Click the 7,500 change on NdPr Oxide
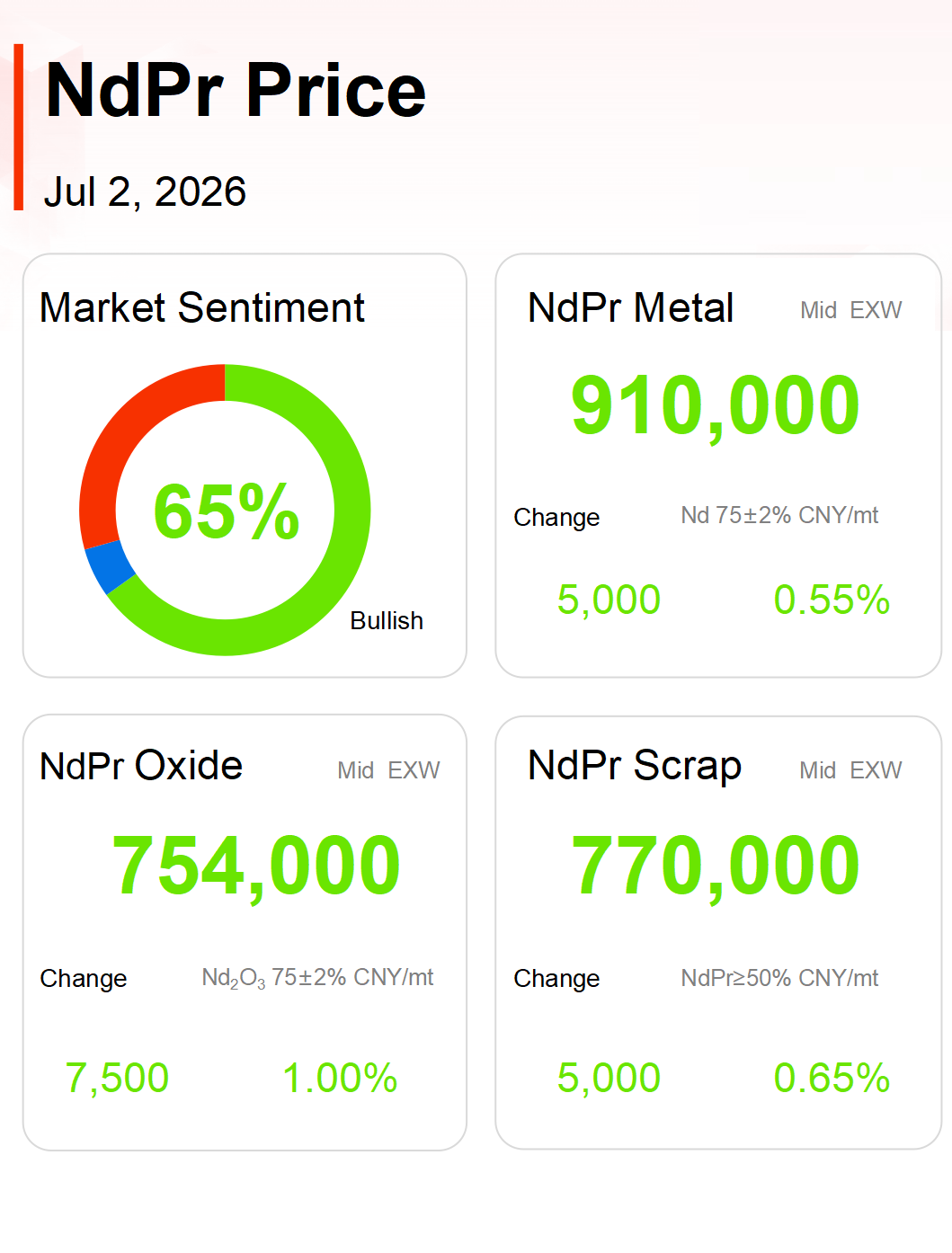The image size is (952, 1253). (117, 1079)
